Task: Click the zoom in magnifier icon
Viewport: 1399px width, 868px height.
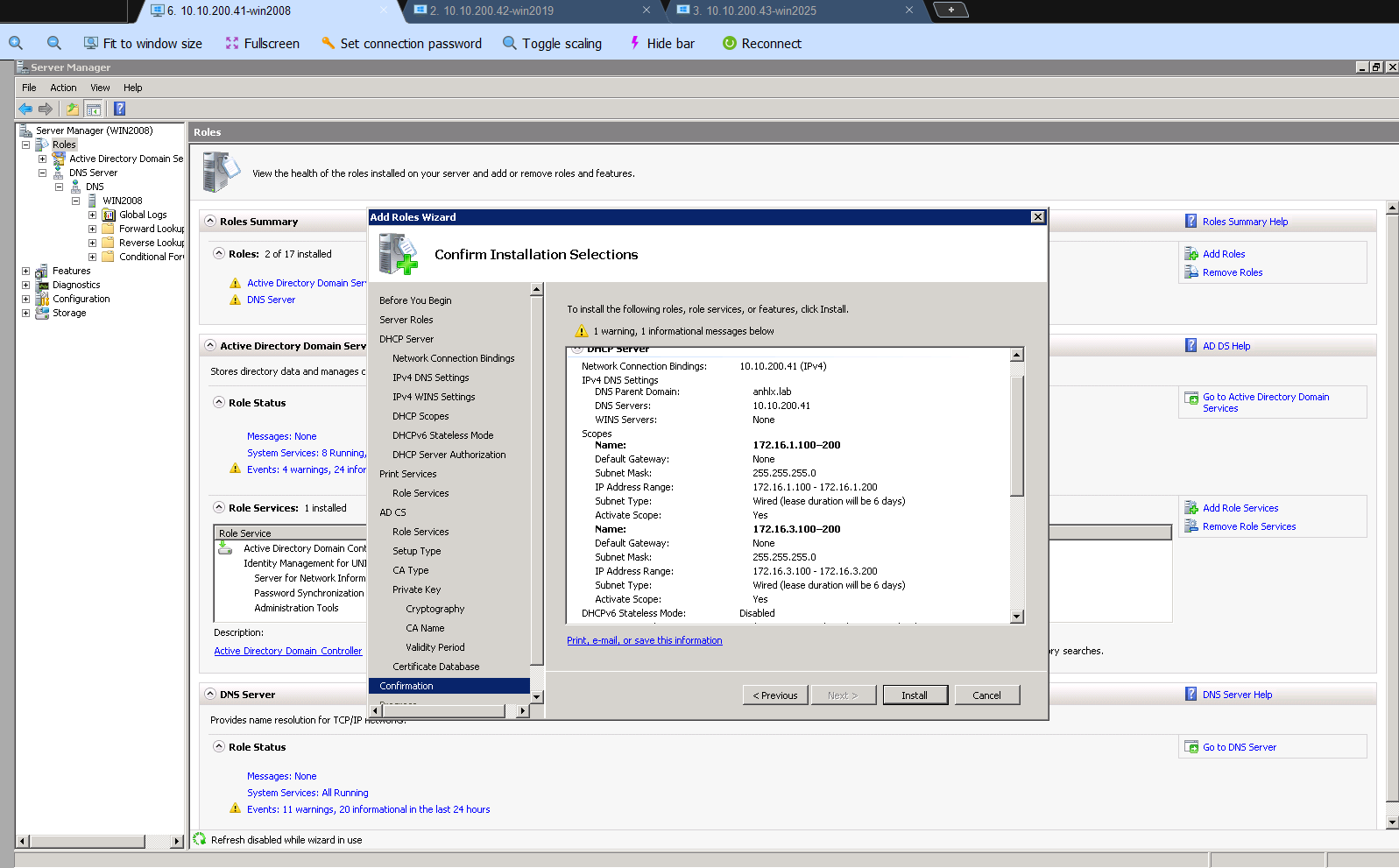Action: pyautogui.click(x=16, y=43)
